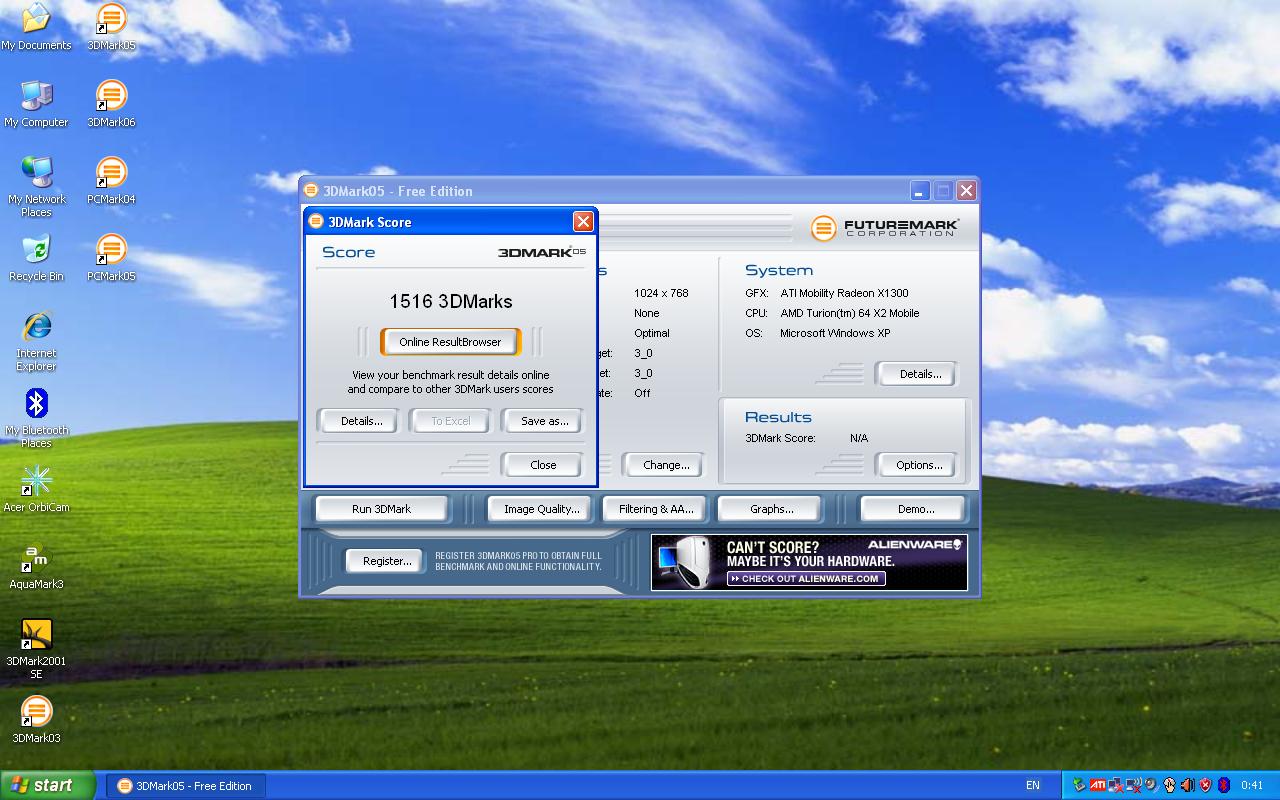This screenshot has height=800, width=1280.
Task: Click the taskbar clock showing 0:41
Action: click(1252, 785)
